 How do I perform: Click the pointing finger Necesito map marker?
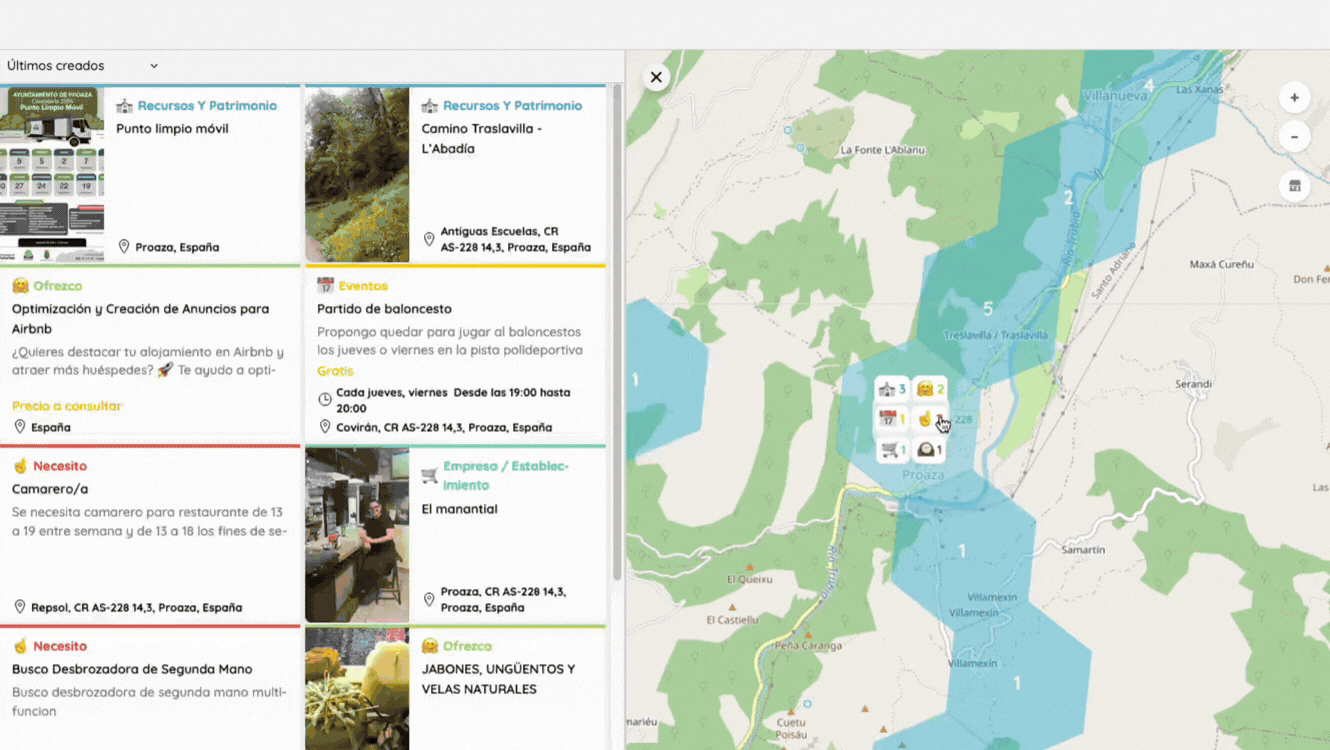(x=925, y=419)
